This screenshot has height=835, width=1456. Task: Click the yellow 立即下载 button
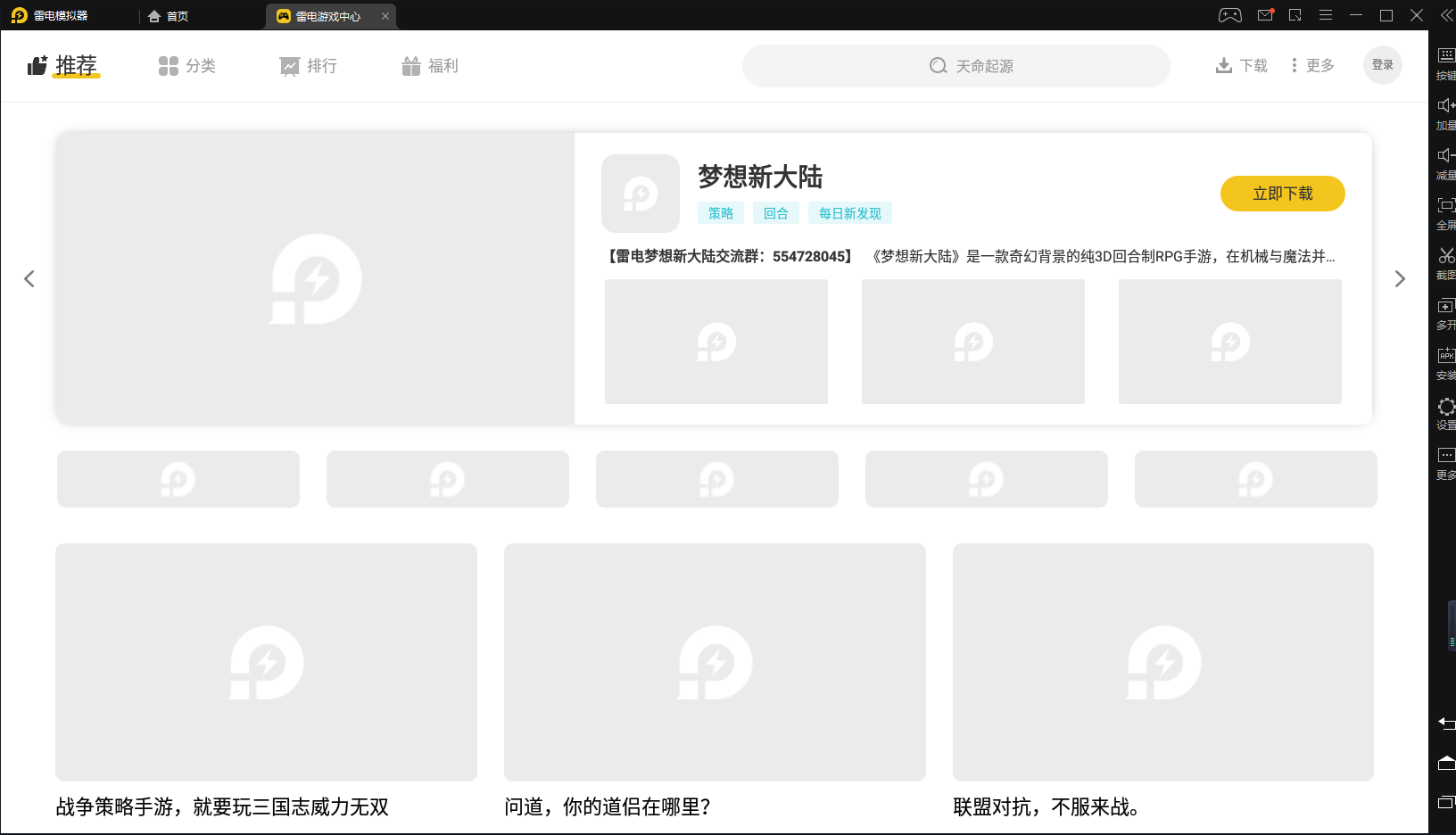pos(1282,194)
